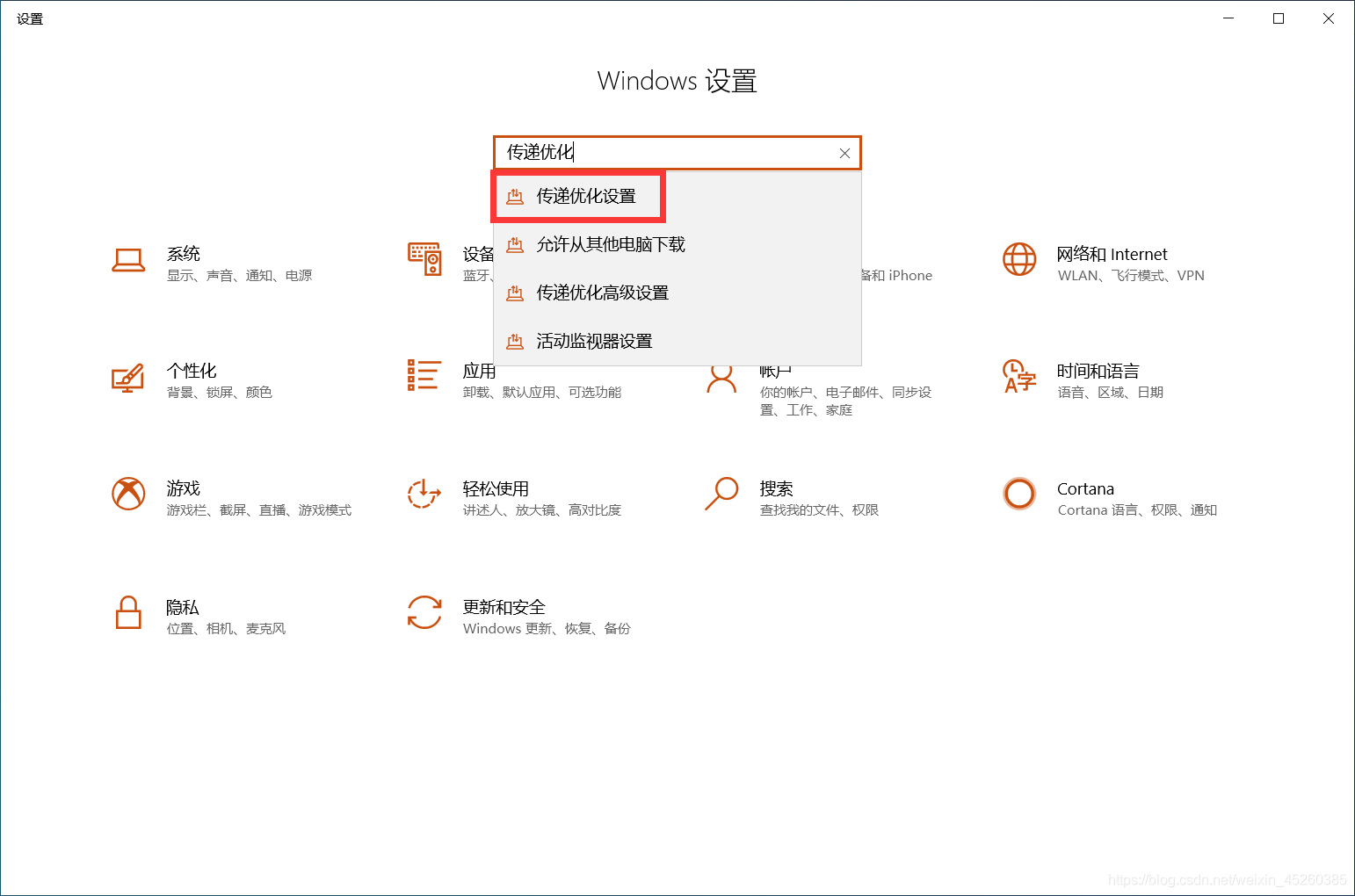Viewport: 1355px width, 896px height.
Task: Click the 时间和语言 clock-letter icon
Action: click(1019, 376)
